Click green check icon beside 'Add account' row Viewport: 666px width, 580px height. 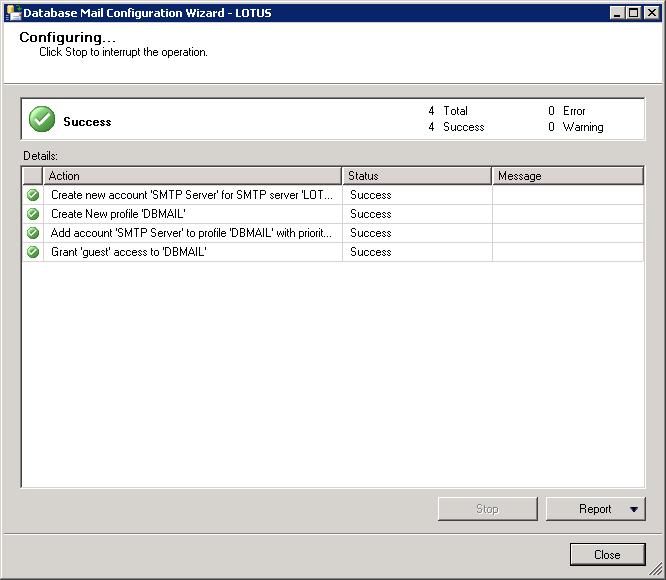(x=33, y=233)
